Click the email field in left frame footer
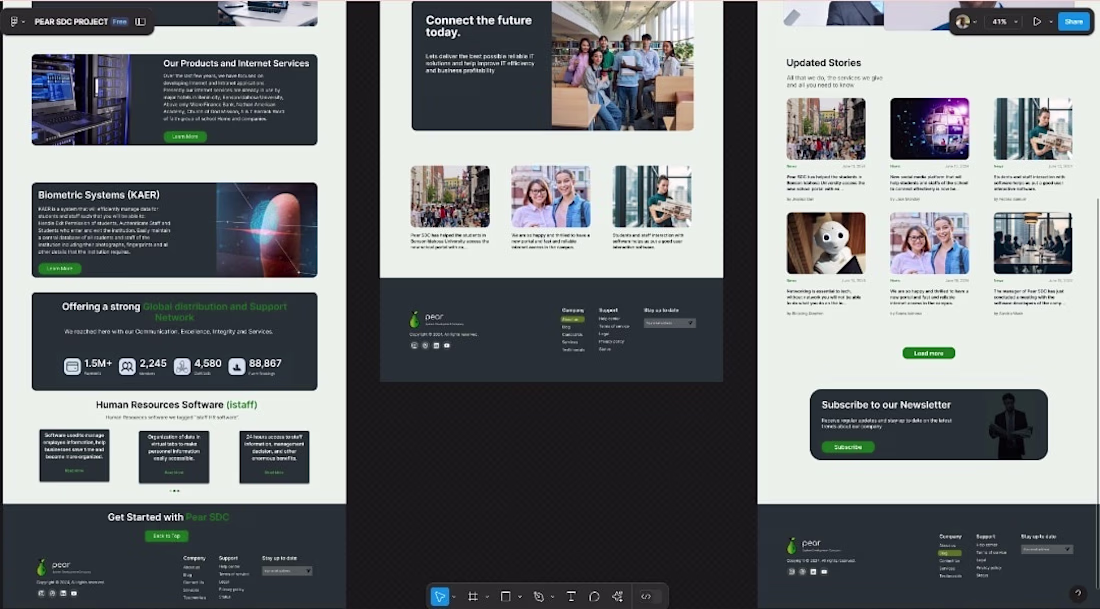Viewport: 1100px width, 609px height. point(287,571)
